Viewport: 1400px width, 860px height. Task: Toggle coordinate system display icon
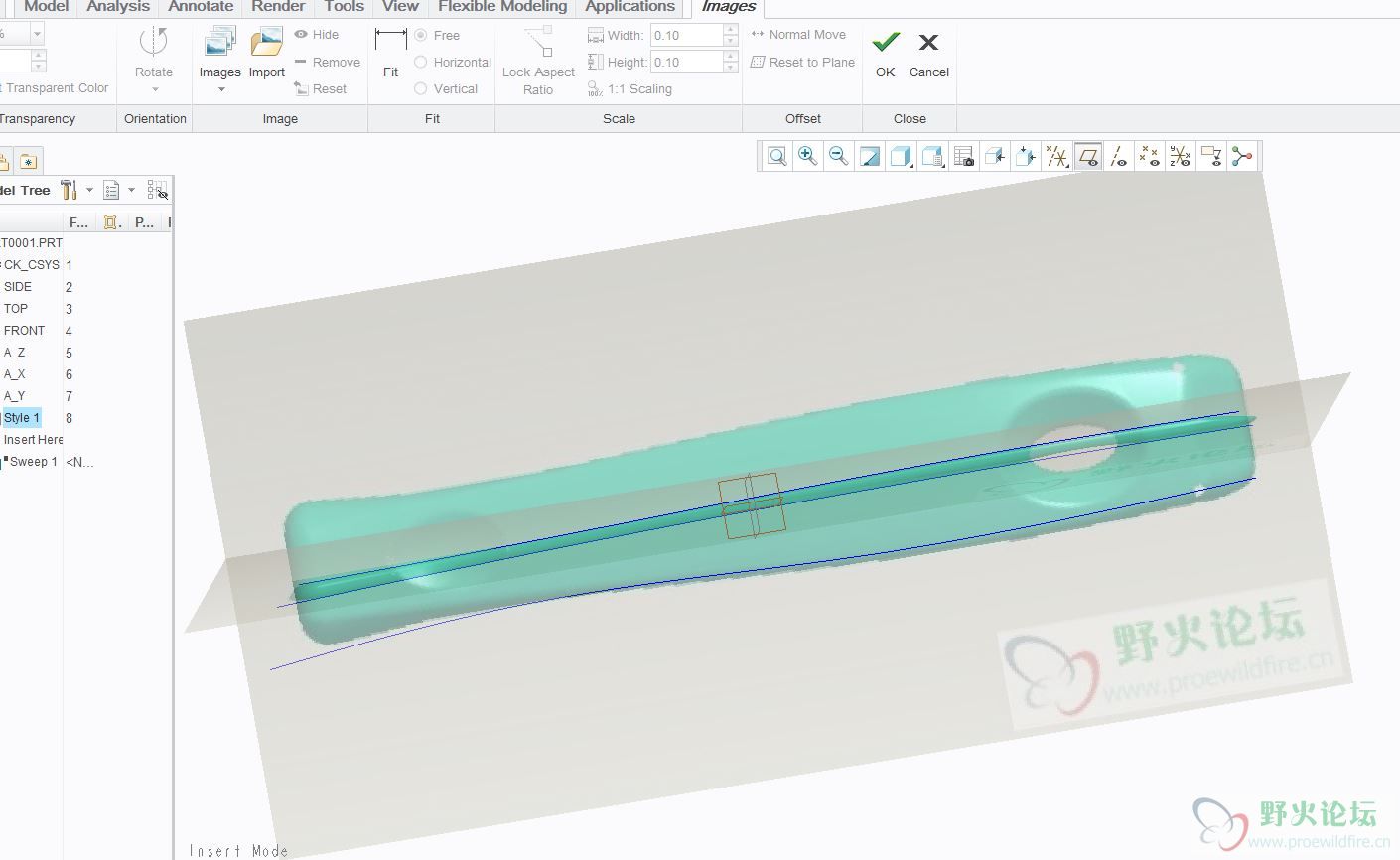(x=1181, y=156)
